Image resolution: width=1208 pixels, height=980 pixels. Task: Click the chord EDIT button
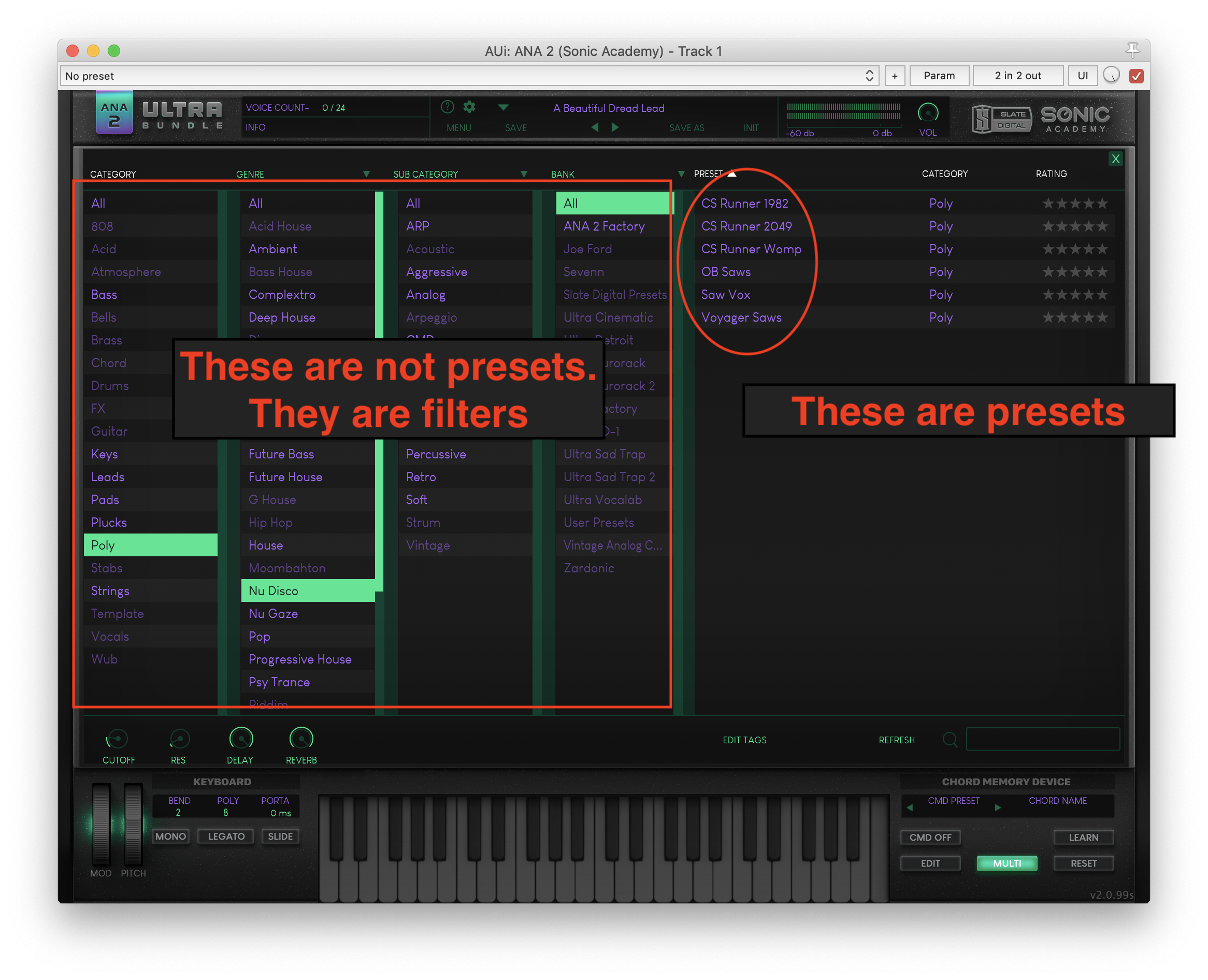930,863
